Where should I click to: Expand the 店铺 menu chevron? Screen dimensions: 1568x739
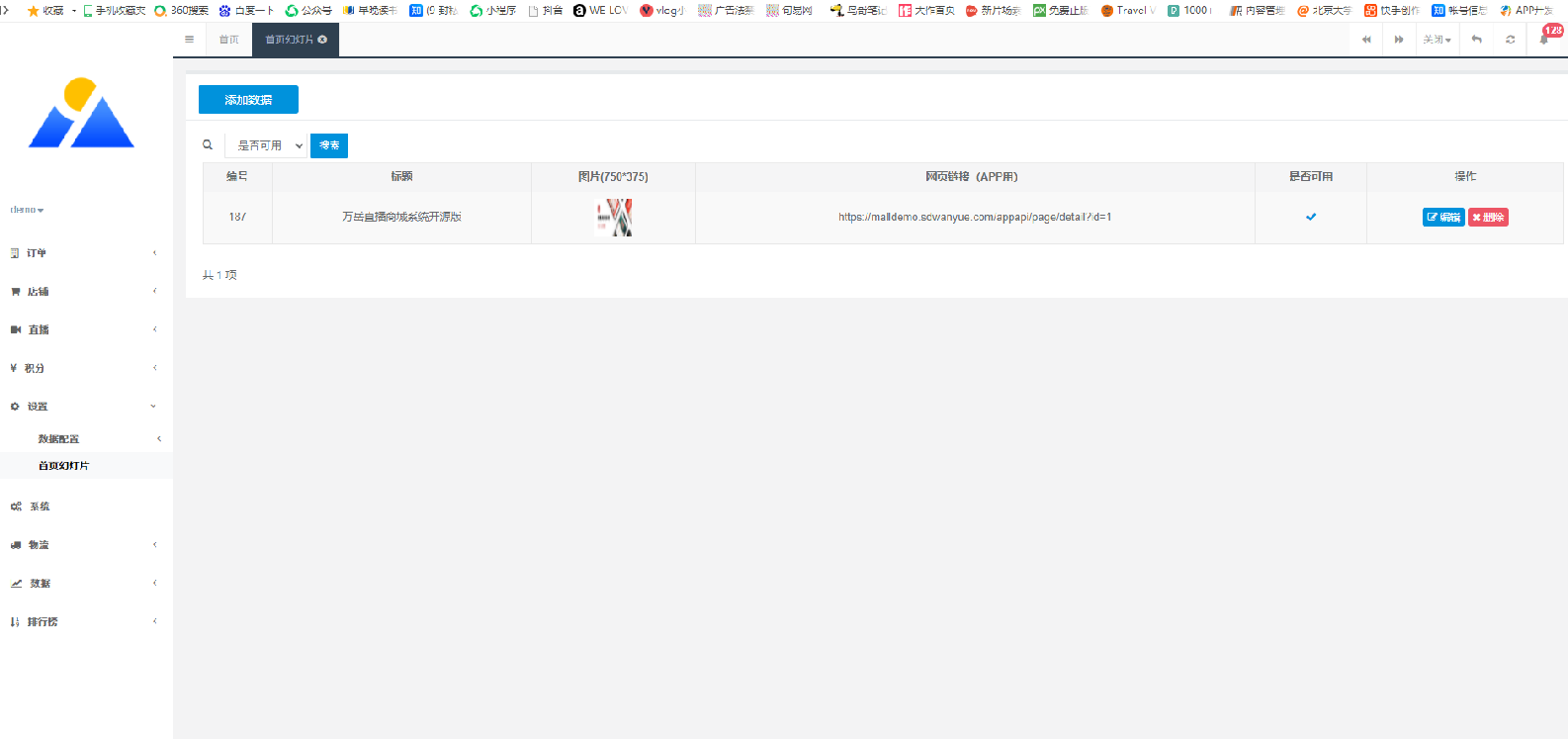pos(155,291)
